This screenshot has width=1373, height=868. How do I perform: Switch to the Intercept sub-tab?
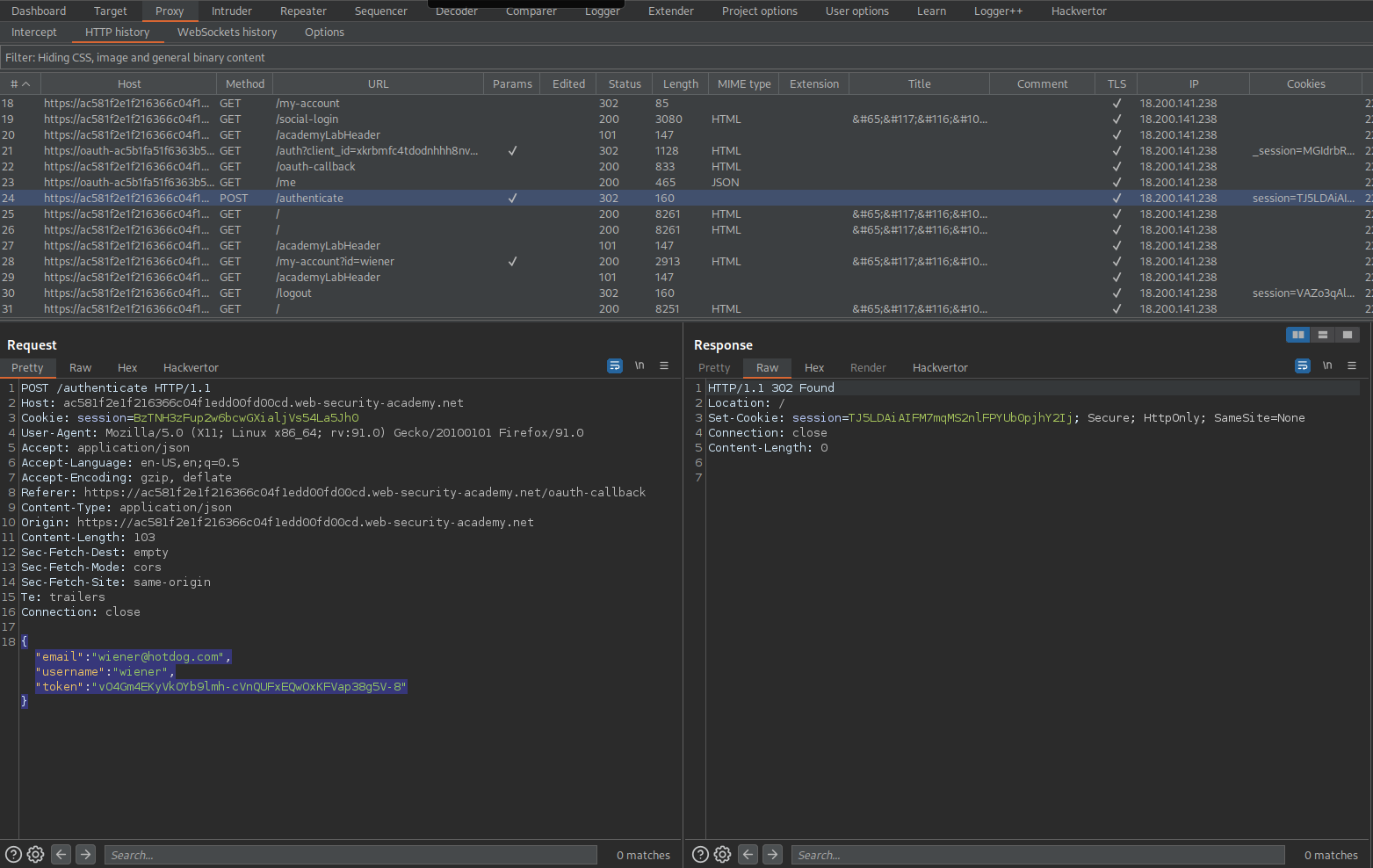pyautogui.click(x=34, y=32)
